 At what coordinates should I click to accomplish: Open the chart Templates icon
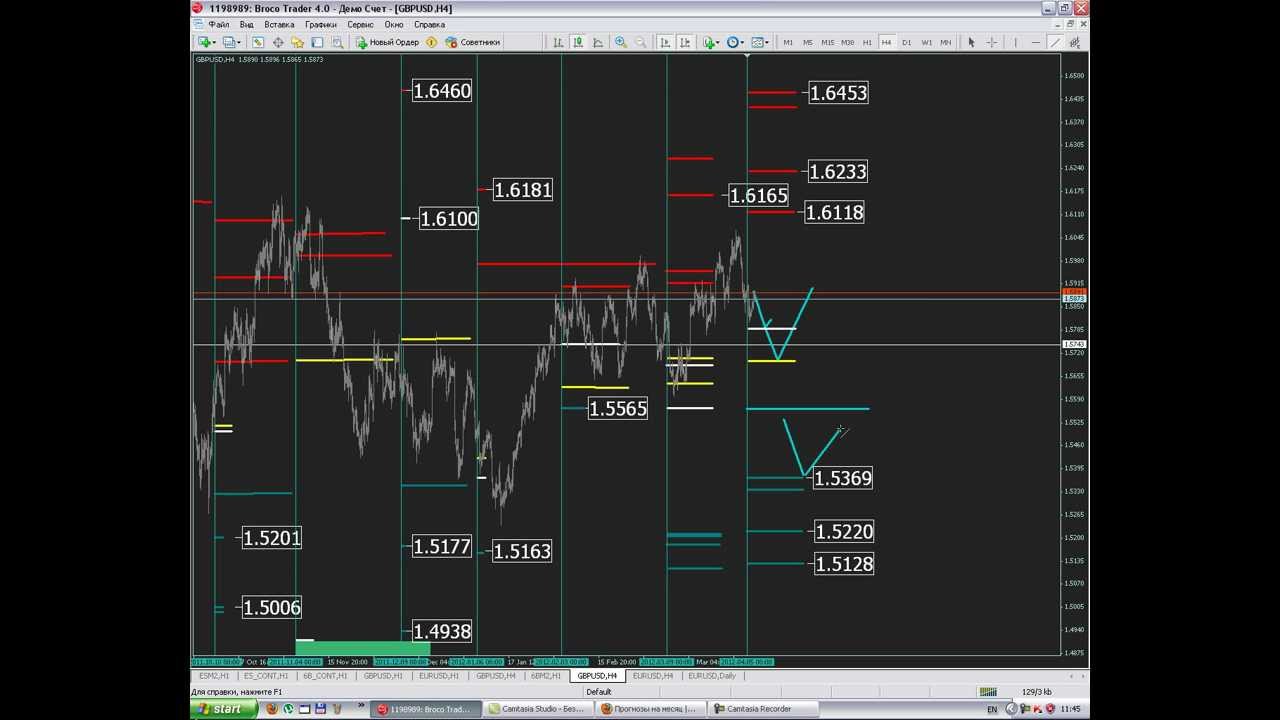tap(758, 42)
